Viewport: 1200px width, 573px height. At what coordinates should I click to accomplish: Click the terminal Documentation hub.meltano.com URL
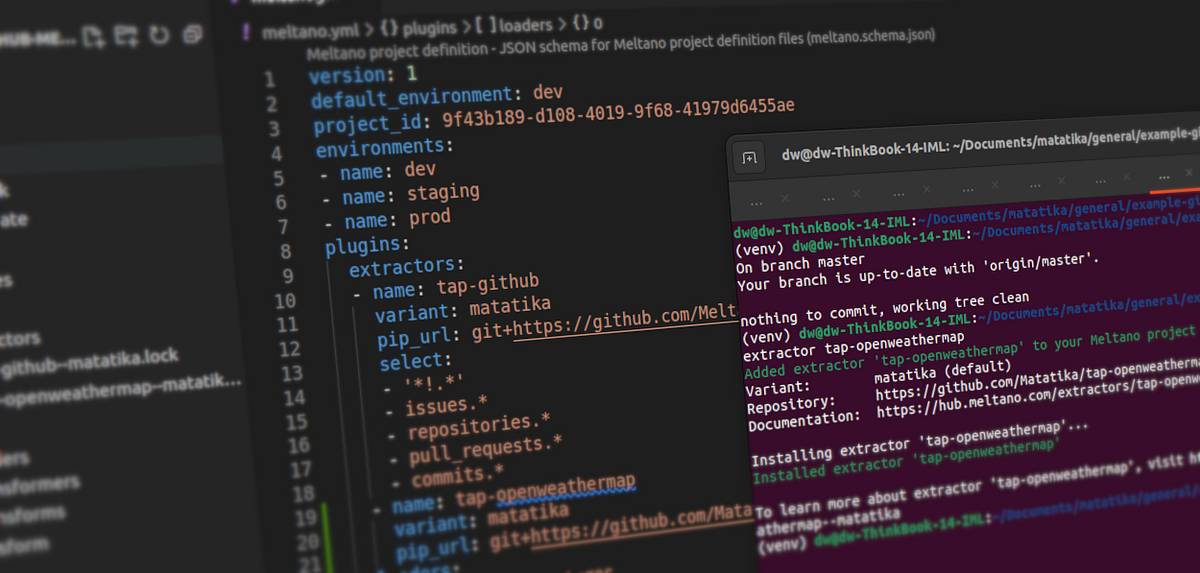coord(1037,395)
